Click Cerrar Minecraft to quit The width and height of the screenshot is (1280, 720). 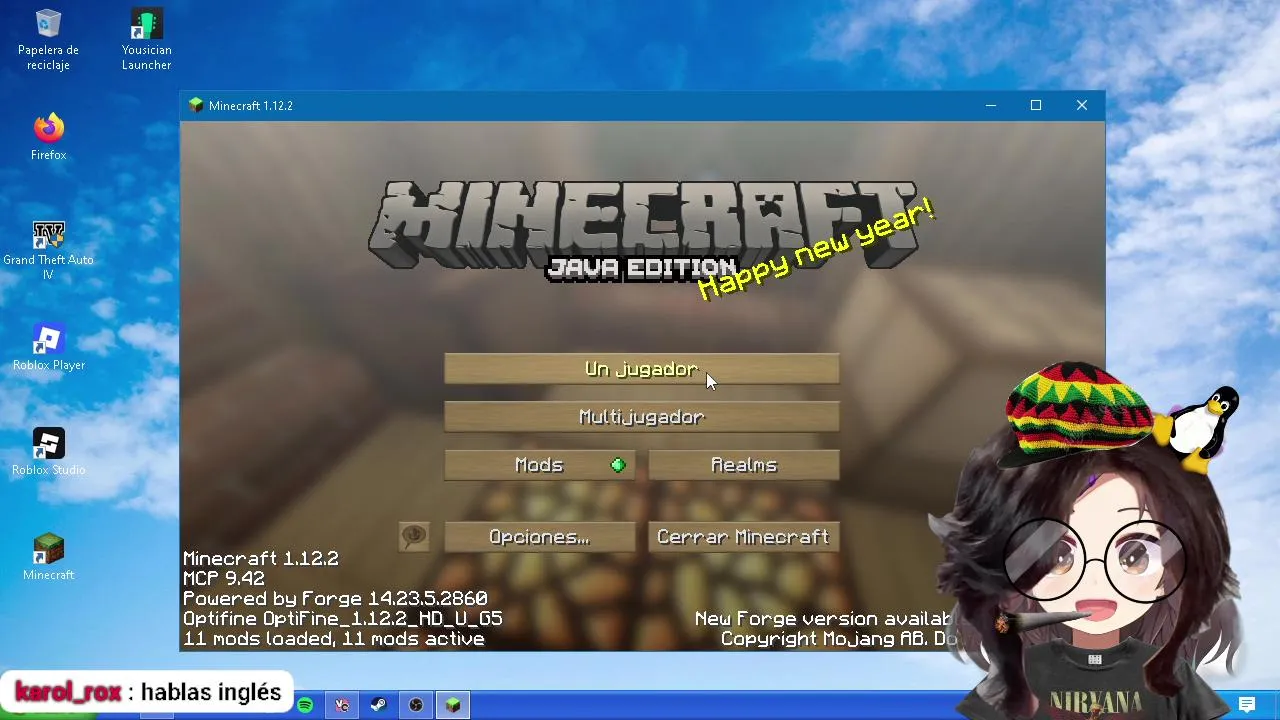(743, 537)
